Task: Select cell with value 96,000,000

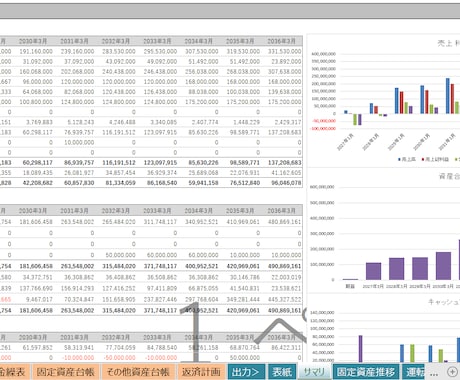Action: point(38,82)
